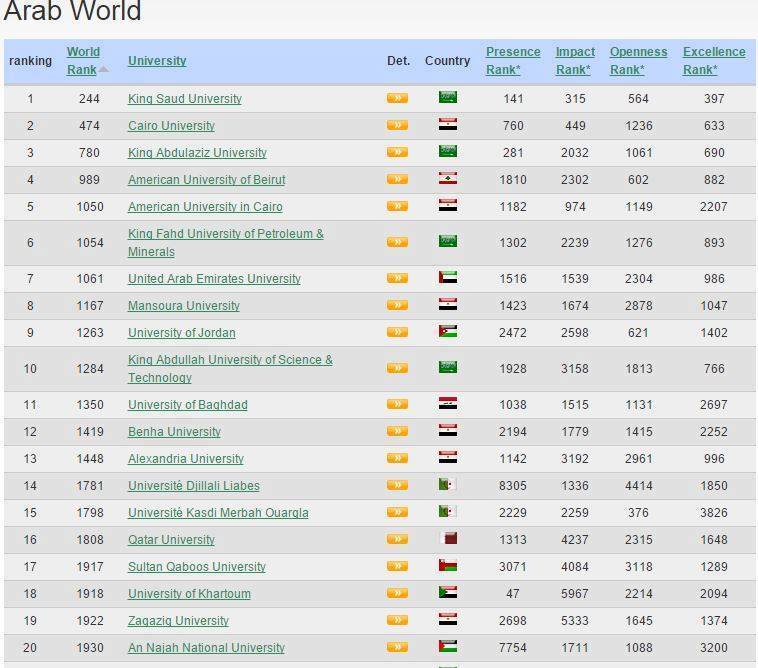758x668 pixels.
Task: Click UAE flag in United Arab Emirates University row
Action: pos(448,277)
